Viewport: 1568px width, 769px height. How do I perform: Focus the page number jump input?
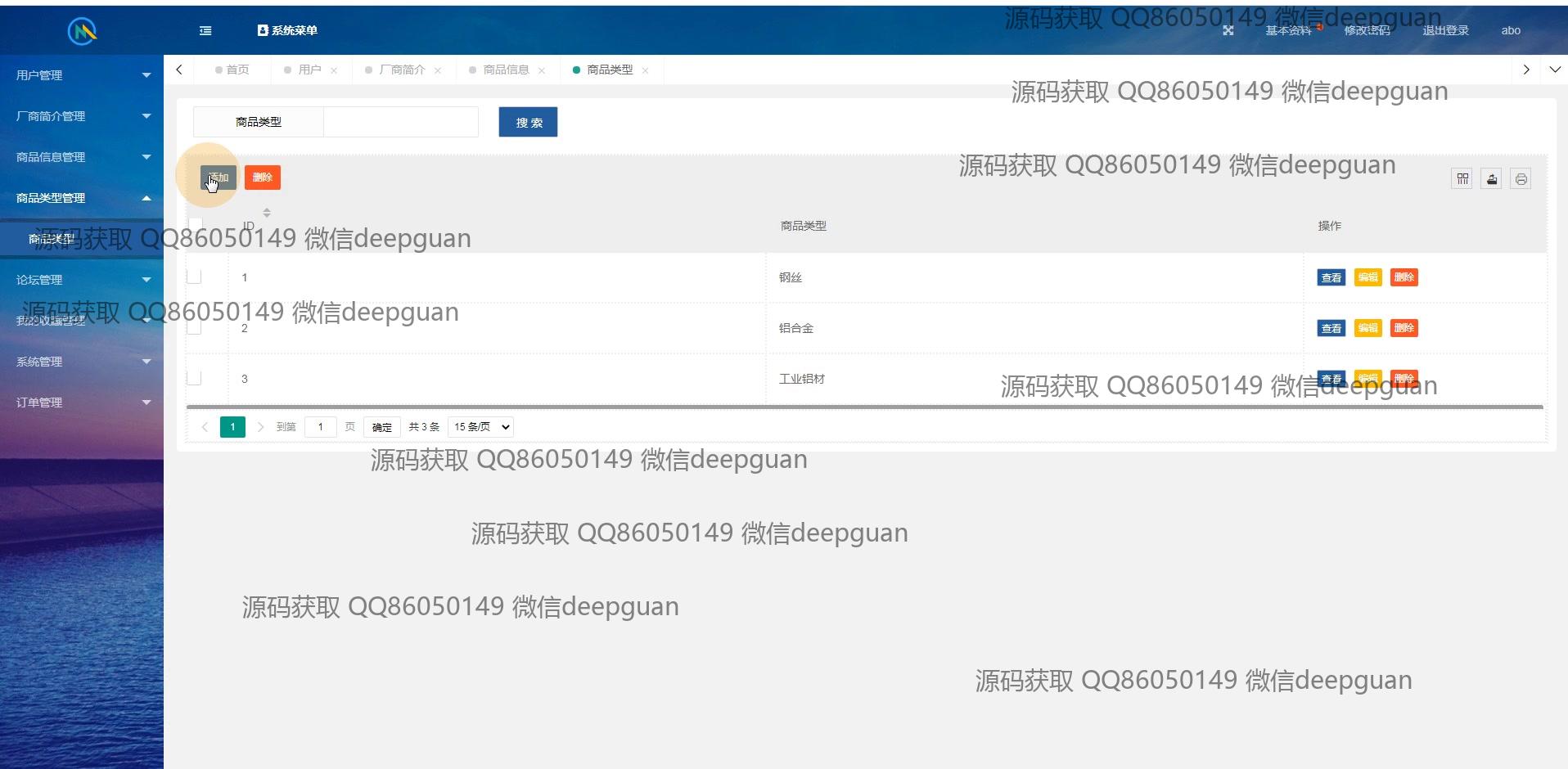(x=321, y=427)
